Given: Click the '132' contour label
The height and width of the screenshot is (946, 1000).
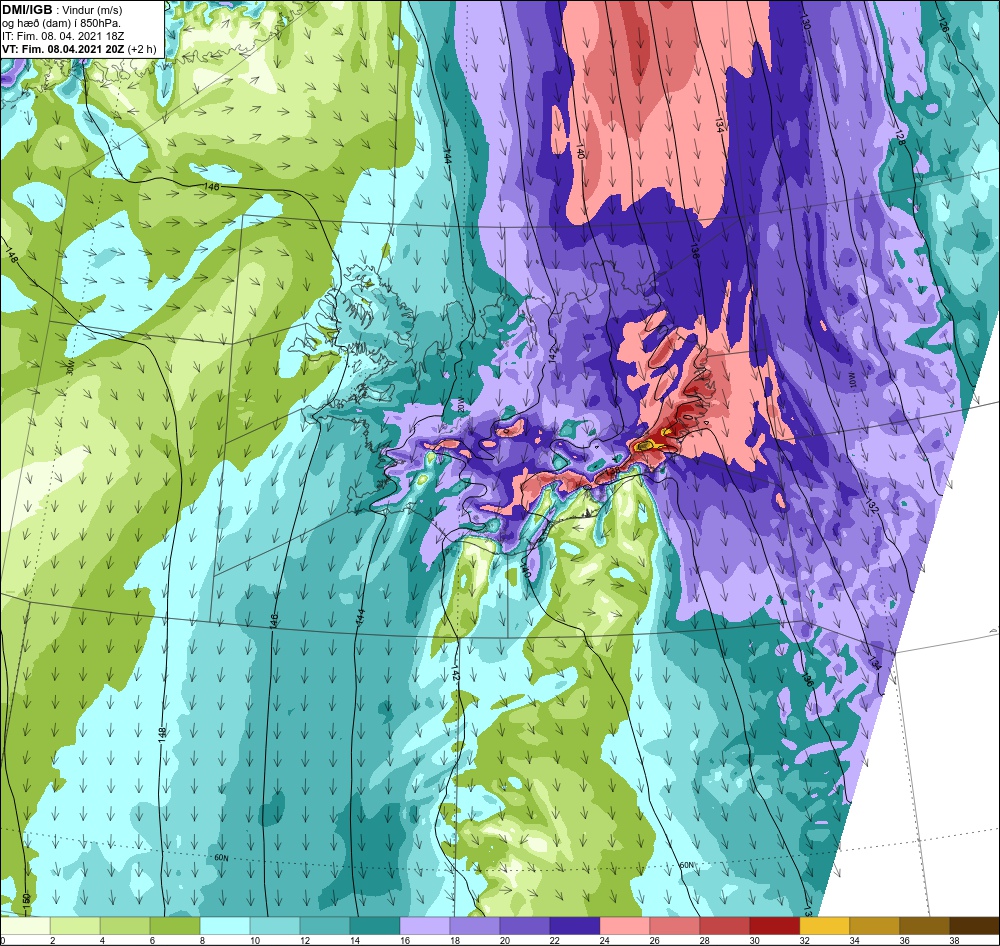Looking at the screenshot, I should [873, 507].
